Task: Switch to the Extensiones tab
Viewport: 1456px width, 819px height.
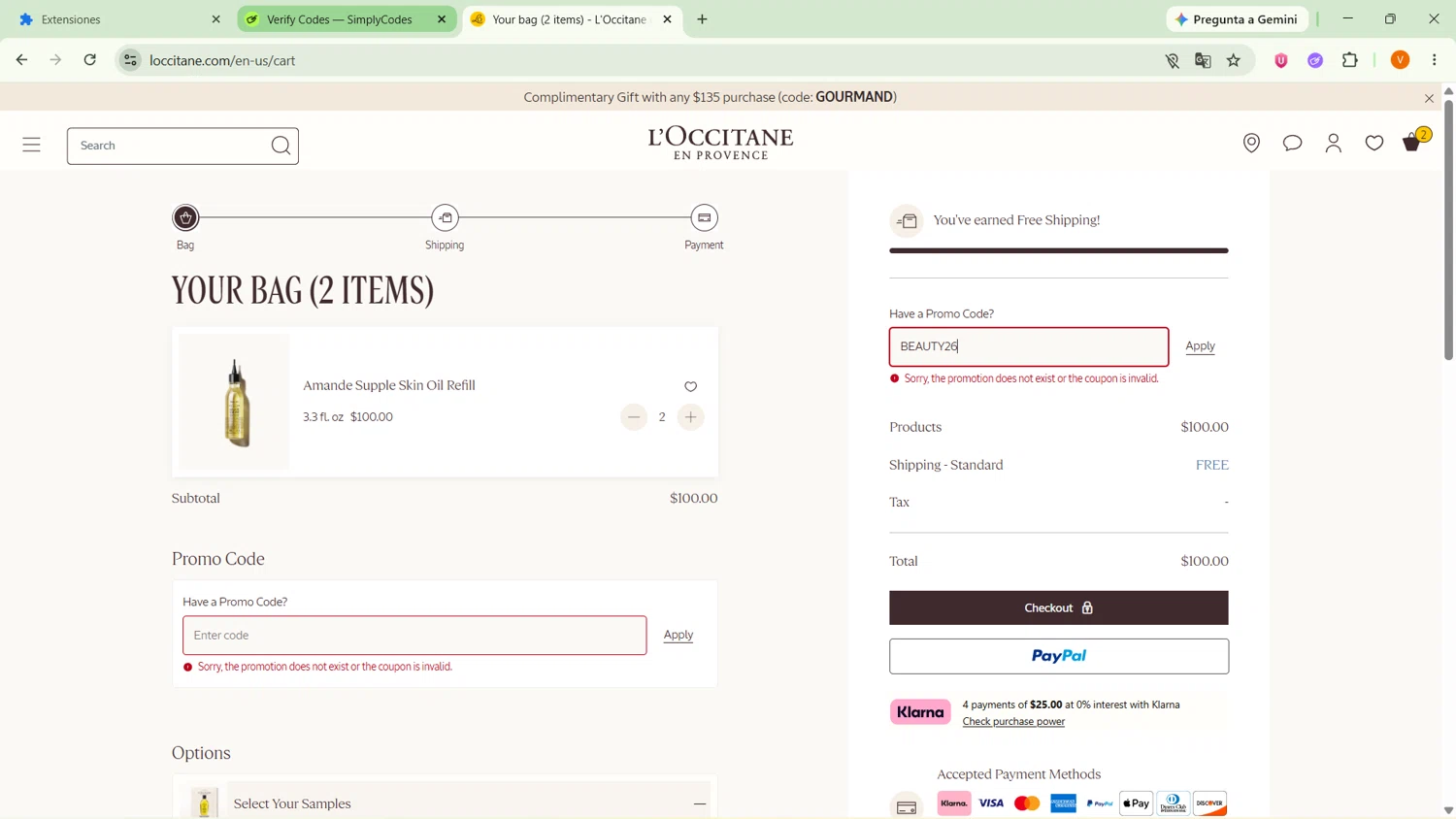Action: click(116, 19)
